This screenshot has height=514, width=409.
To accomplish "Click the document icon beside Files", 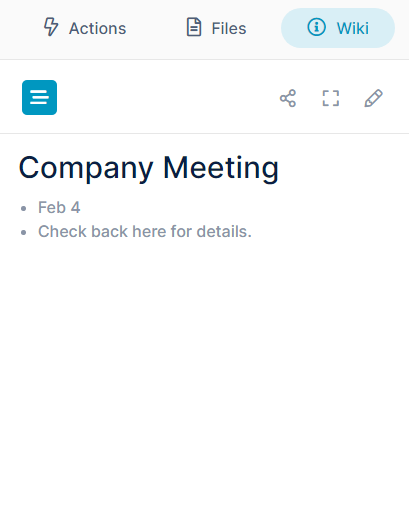I will (194, 27).
